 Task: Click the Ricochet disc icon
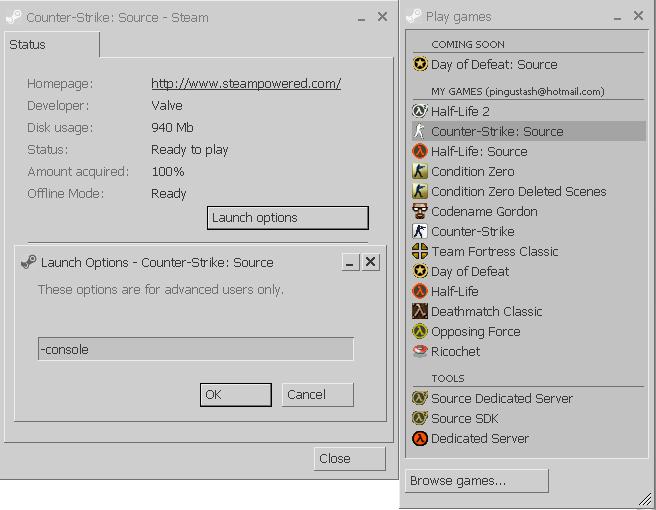tap(420, 351)
